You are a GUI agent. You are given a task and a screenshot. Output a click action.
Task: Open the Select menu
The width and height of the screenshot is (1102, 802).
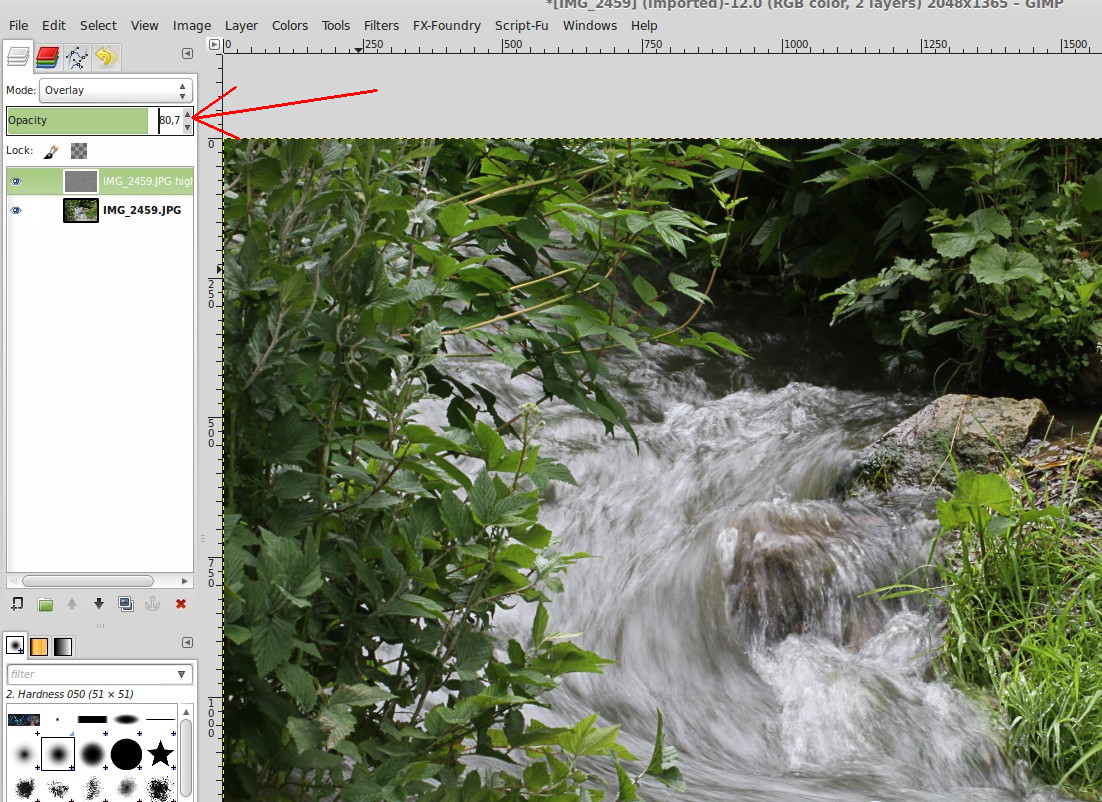click(x=98, y=25)
